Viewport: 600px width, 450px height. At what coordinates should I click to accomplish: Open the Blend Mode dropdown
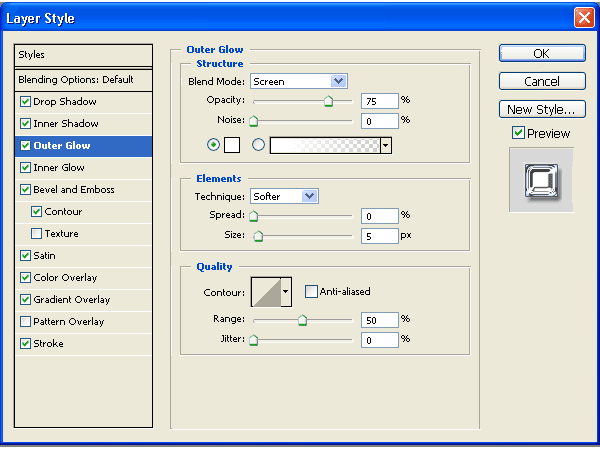tap(297, 81)
